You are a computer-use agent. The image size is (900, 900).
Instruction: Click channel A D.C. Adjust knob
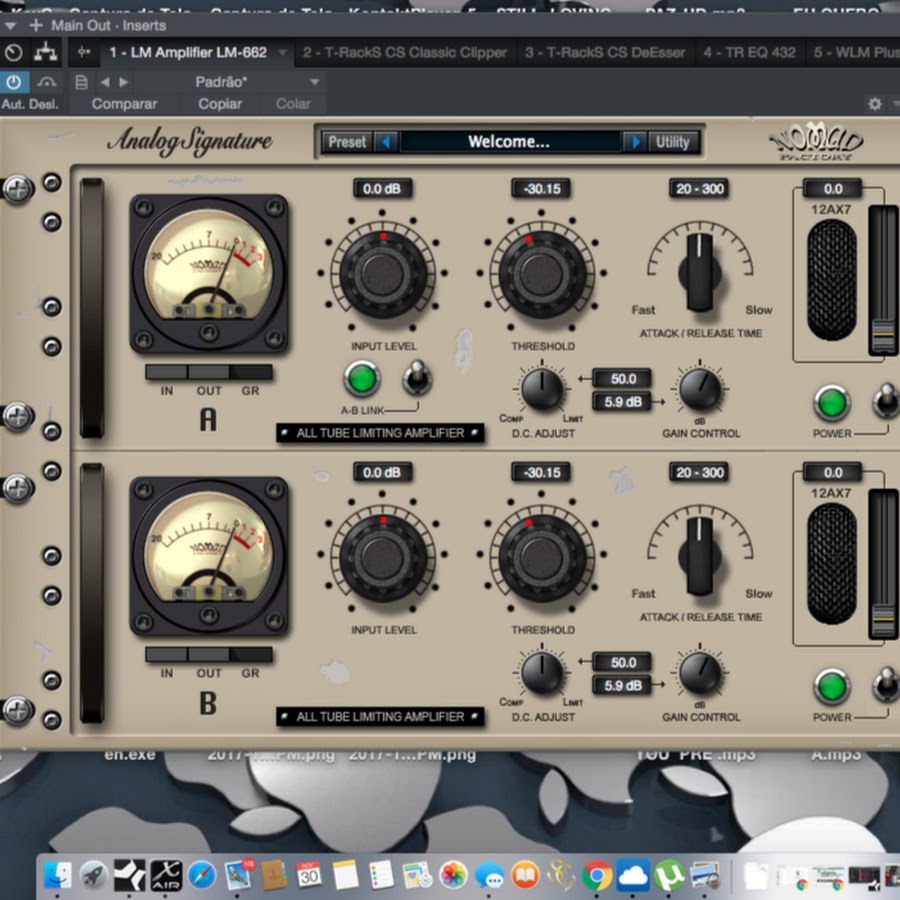pos(542,389)
